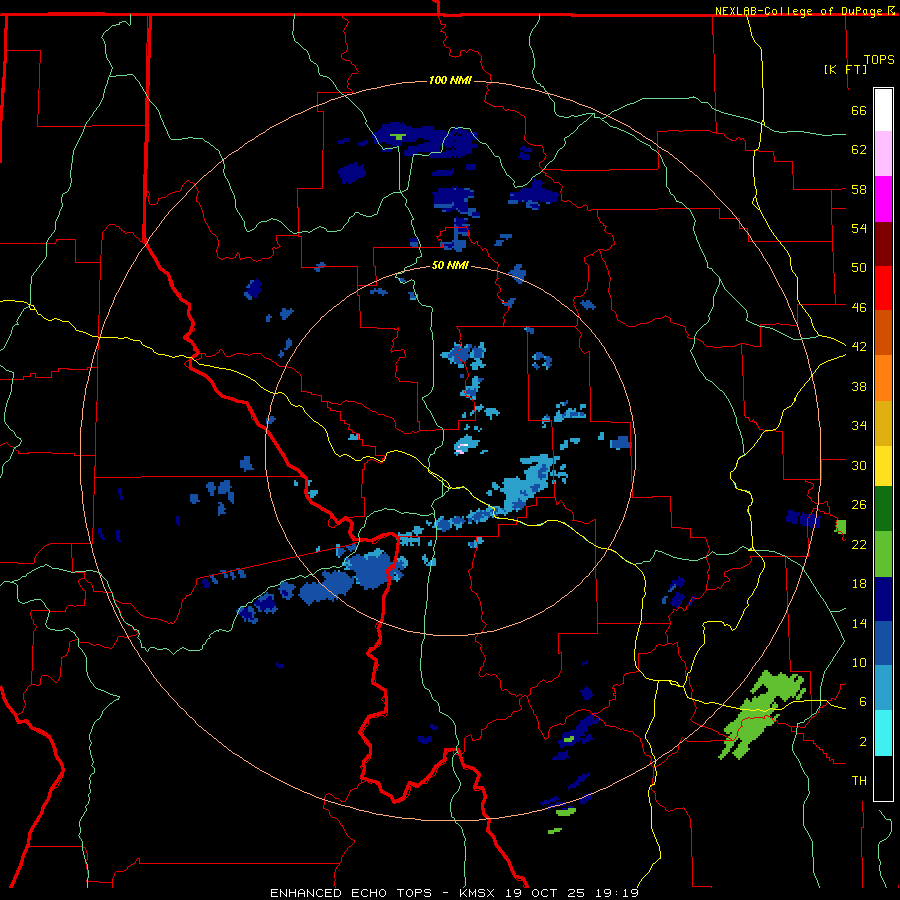This screenshot has width=900, height=900.
Task: Select the black threshold swatch in legend
Action: 883,778
